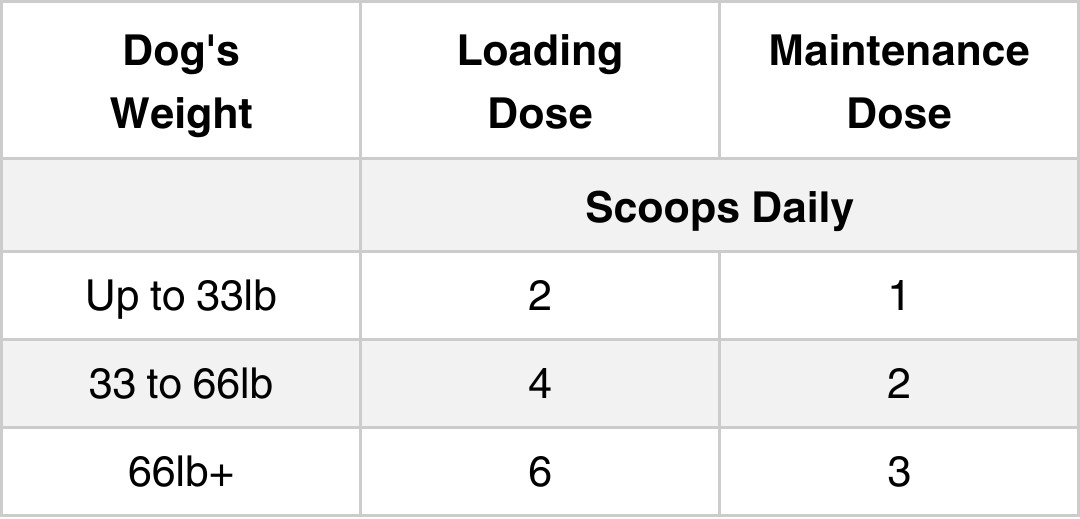Click the Maintenance Dose column header

899,81
